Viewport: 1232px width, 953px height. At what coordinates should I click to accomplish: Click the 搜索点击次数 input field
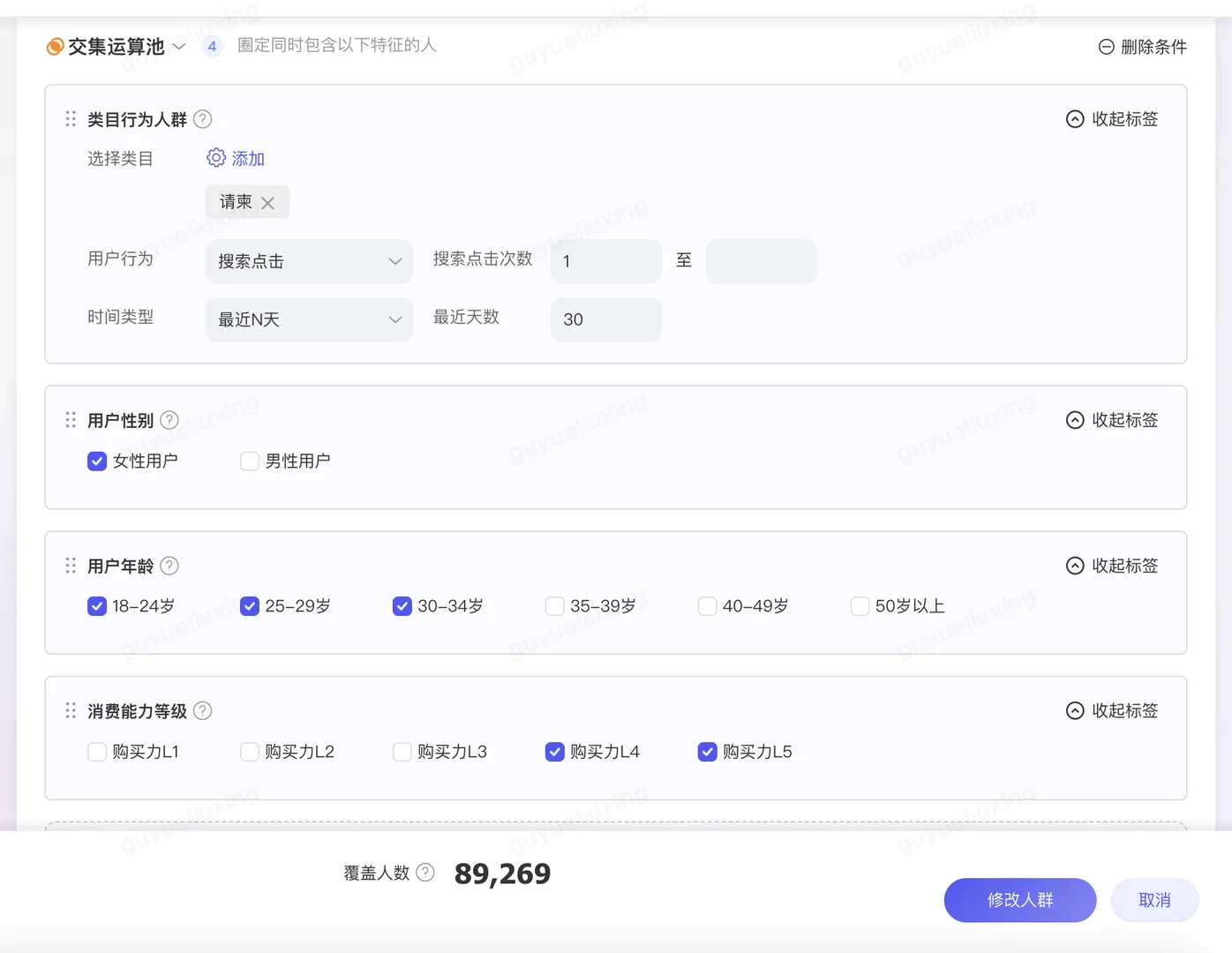[x=605, y=261]
